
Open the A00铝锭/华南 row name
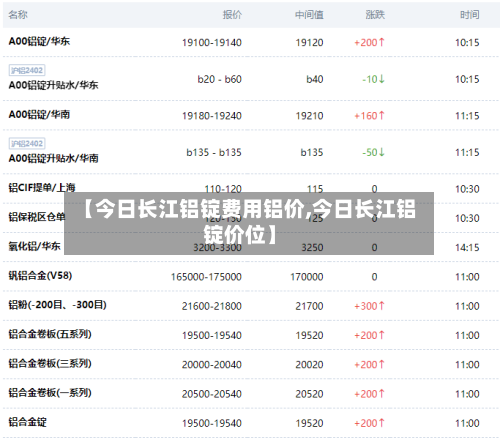[x=39, y=115]
